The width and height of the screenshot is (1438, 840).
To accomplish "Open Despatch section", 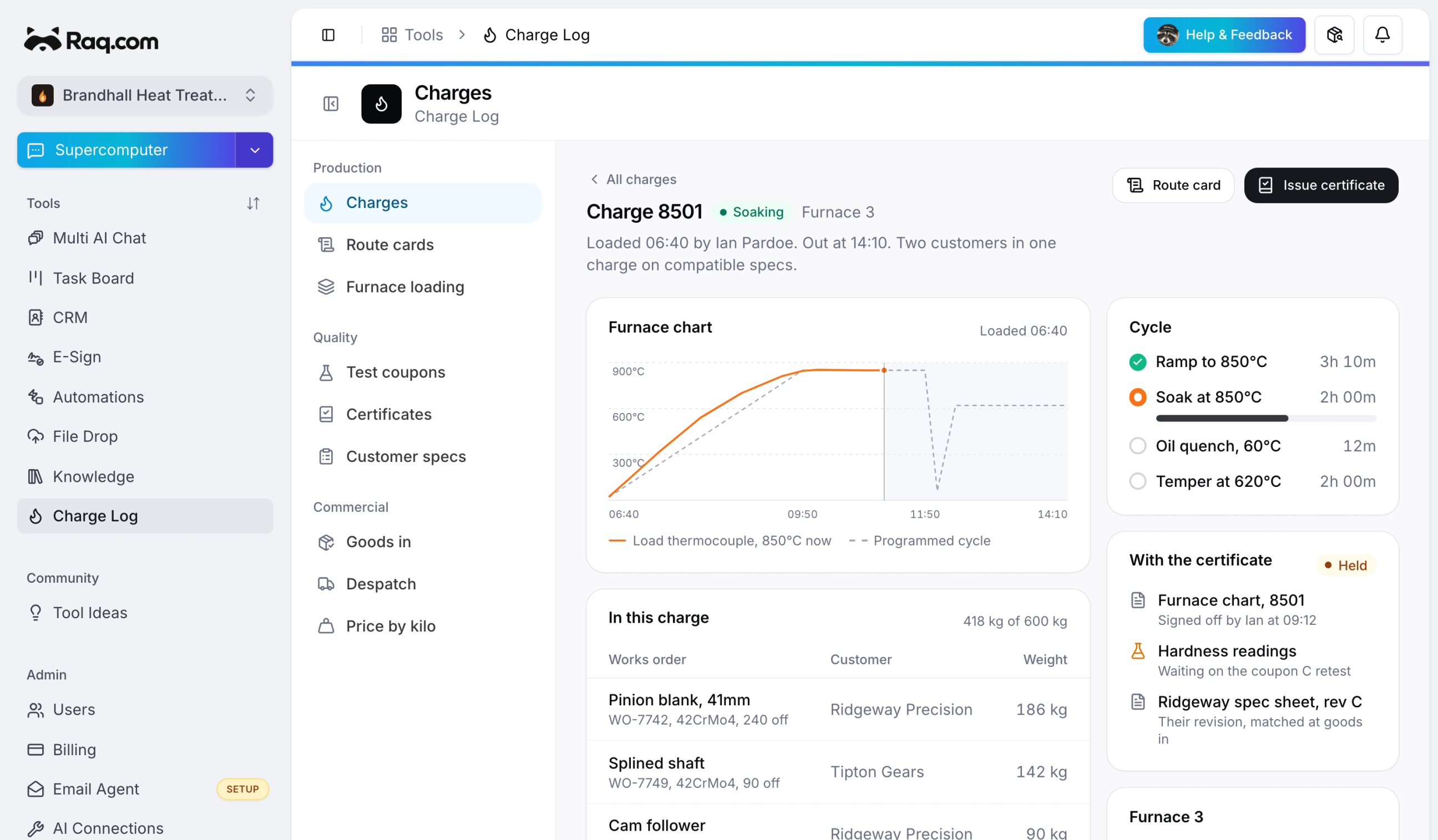I will point(422,584).
